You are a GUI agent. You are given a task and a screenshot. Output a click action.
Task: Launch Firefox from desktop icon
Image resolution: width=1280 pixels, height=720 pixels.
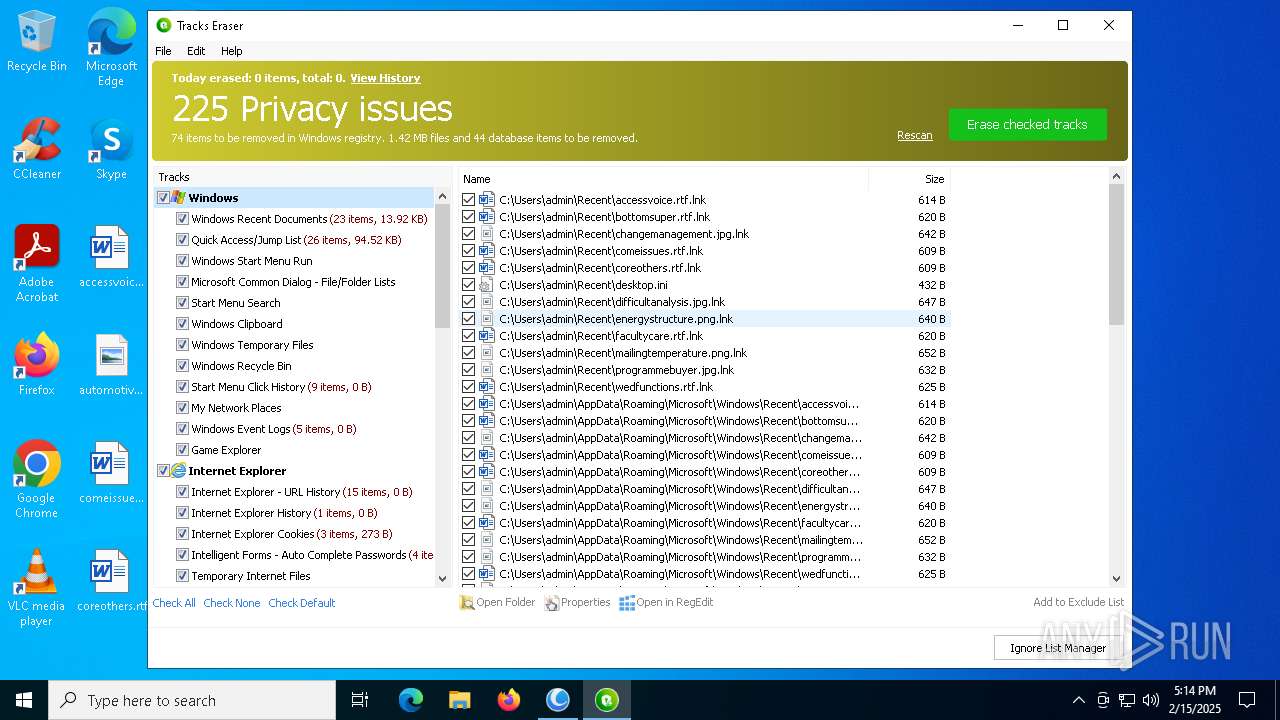(x=37, y=365)
